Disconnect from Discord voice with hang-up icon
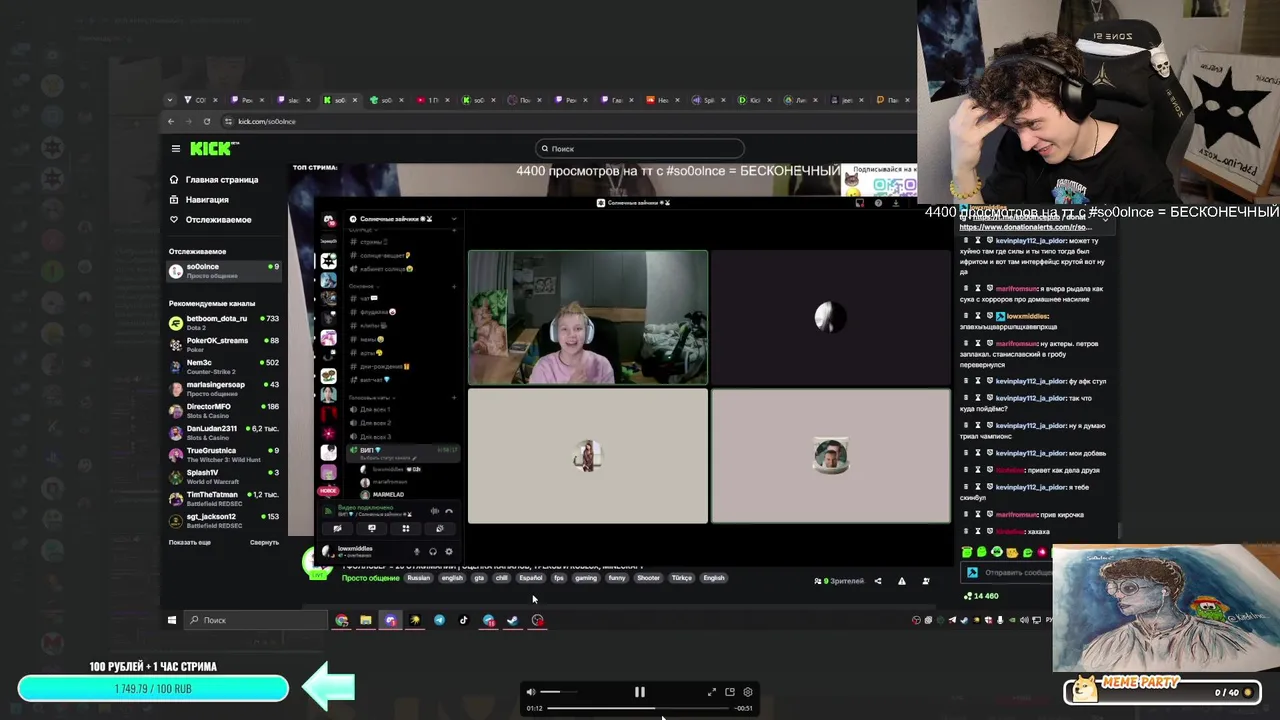The height and width of the screenshot is (720, 1280). [x=449, y=512]
